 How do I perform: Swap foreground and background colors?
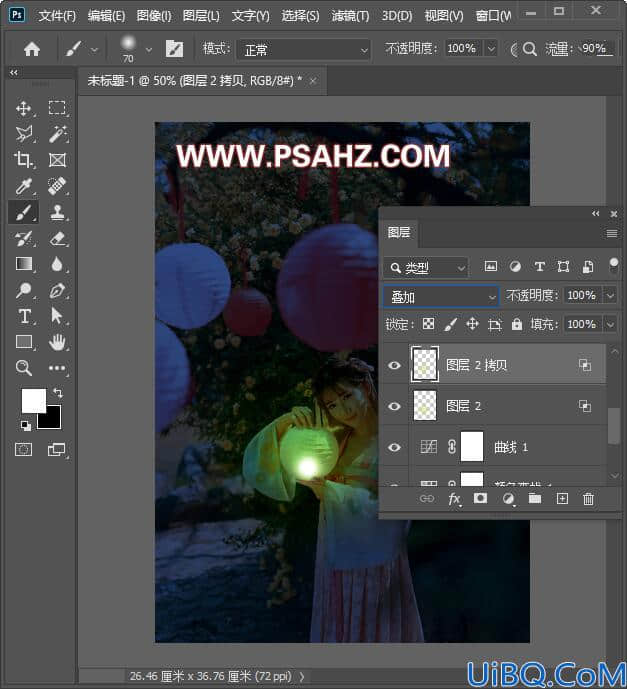58,392
